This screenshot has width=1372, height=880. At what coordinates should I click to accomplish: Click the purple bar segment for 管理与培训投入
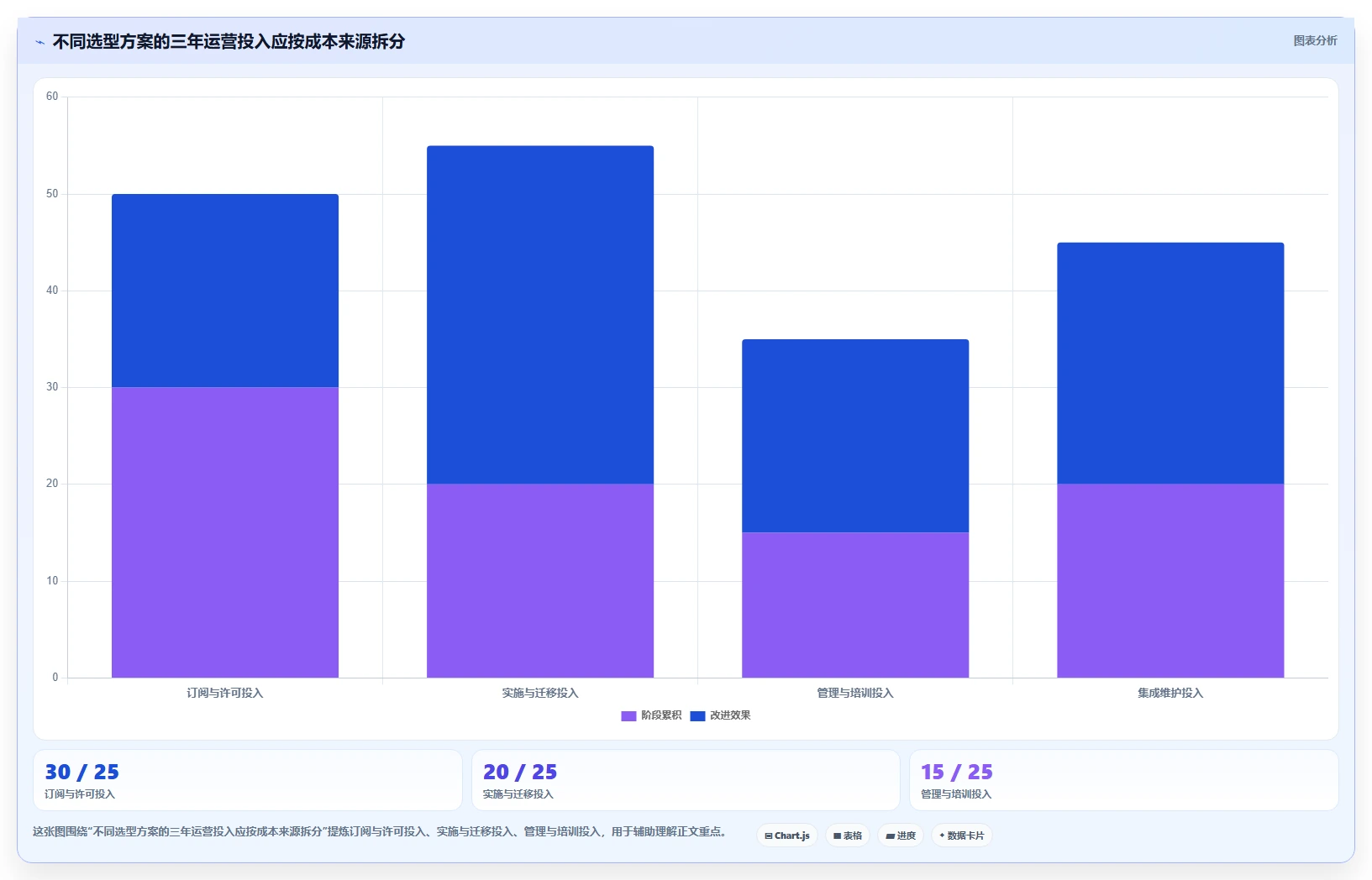855,605
